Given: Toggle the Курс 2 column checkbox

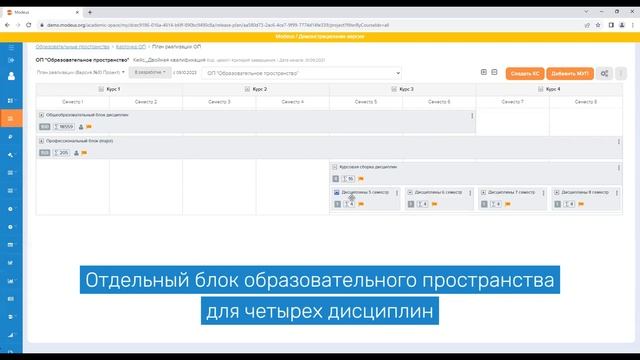Looking at the screenshot, I should 247,89.
